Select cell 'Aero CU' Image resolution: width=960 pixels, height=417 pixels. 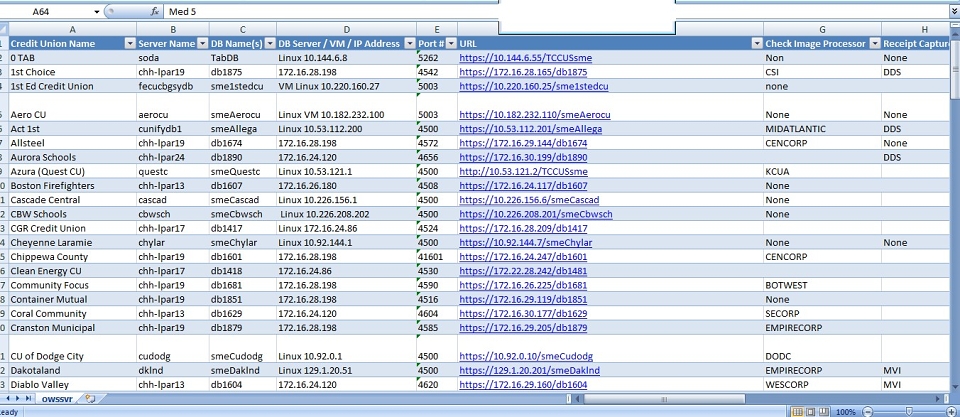click(x=72, y=108)
